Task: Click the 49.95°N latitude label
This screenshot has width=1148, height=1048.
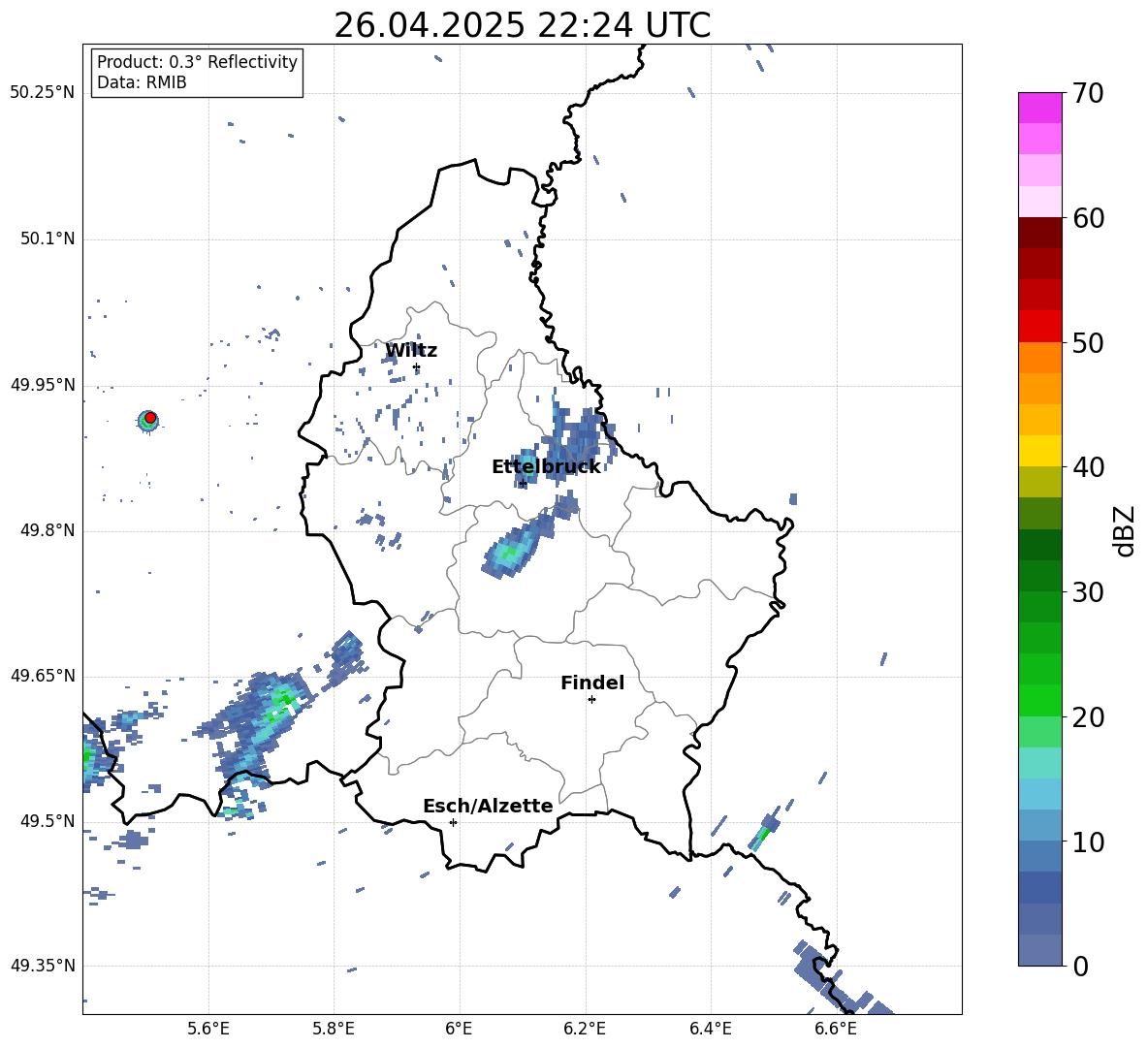Action: [43, 384]
